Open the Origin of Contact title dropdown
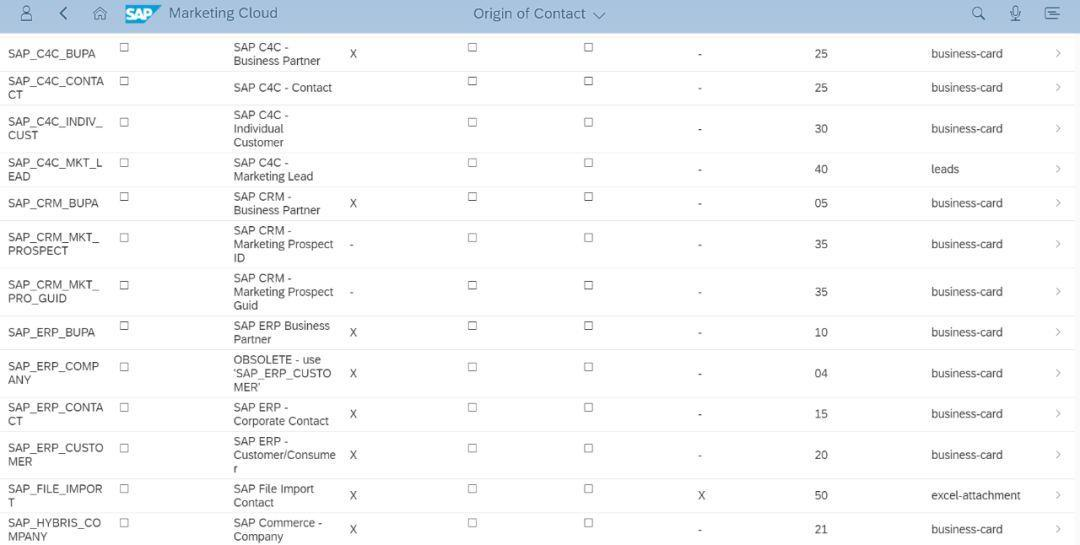 coord(539,14)
